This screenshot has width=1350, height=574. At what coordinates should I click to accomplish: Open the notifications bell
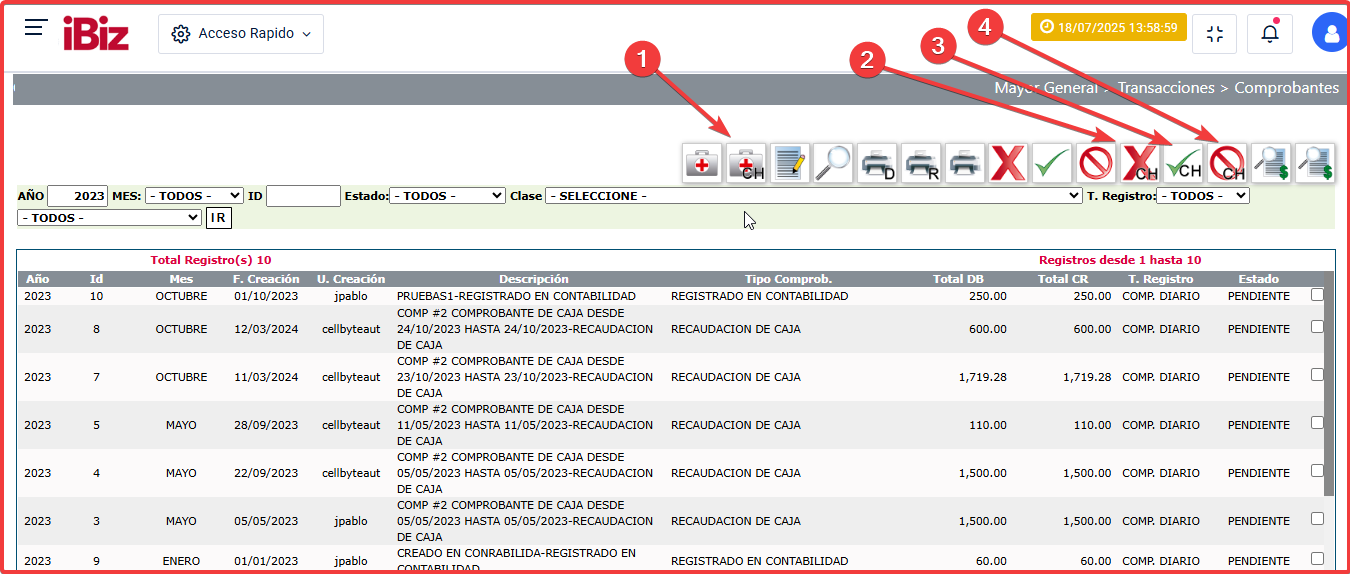click(1270, 34)
